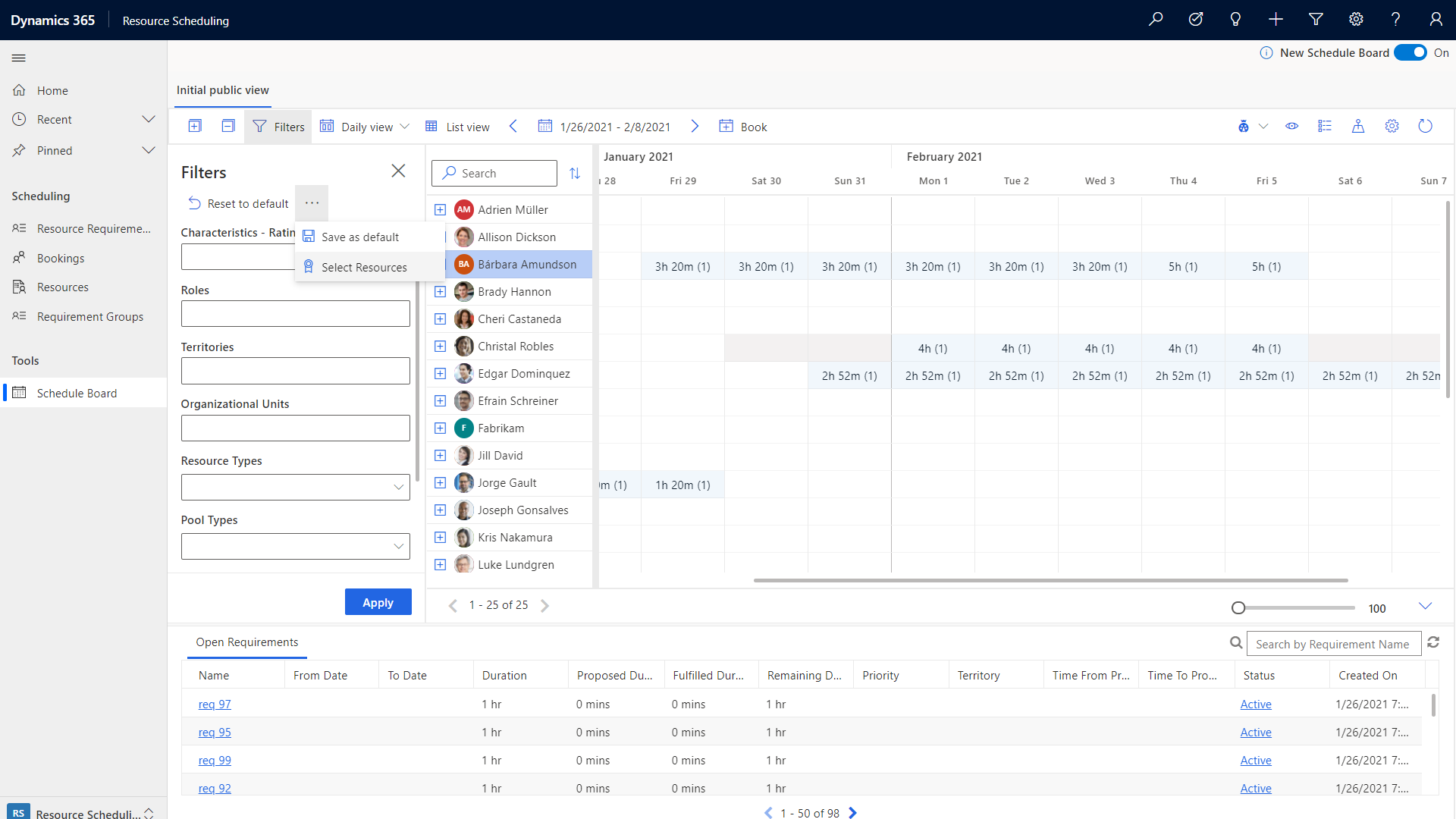Click the add resource icon next to Adrien Müller
Image resolution: width=1456 pixels, height=819 pixels.
pyautogui.click(x=438, y=209)
